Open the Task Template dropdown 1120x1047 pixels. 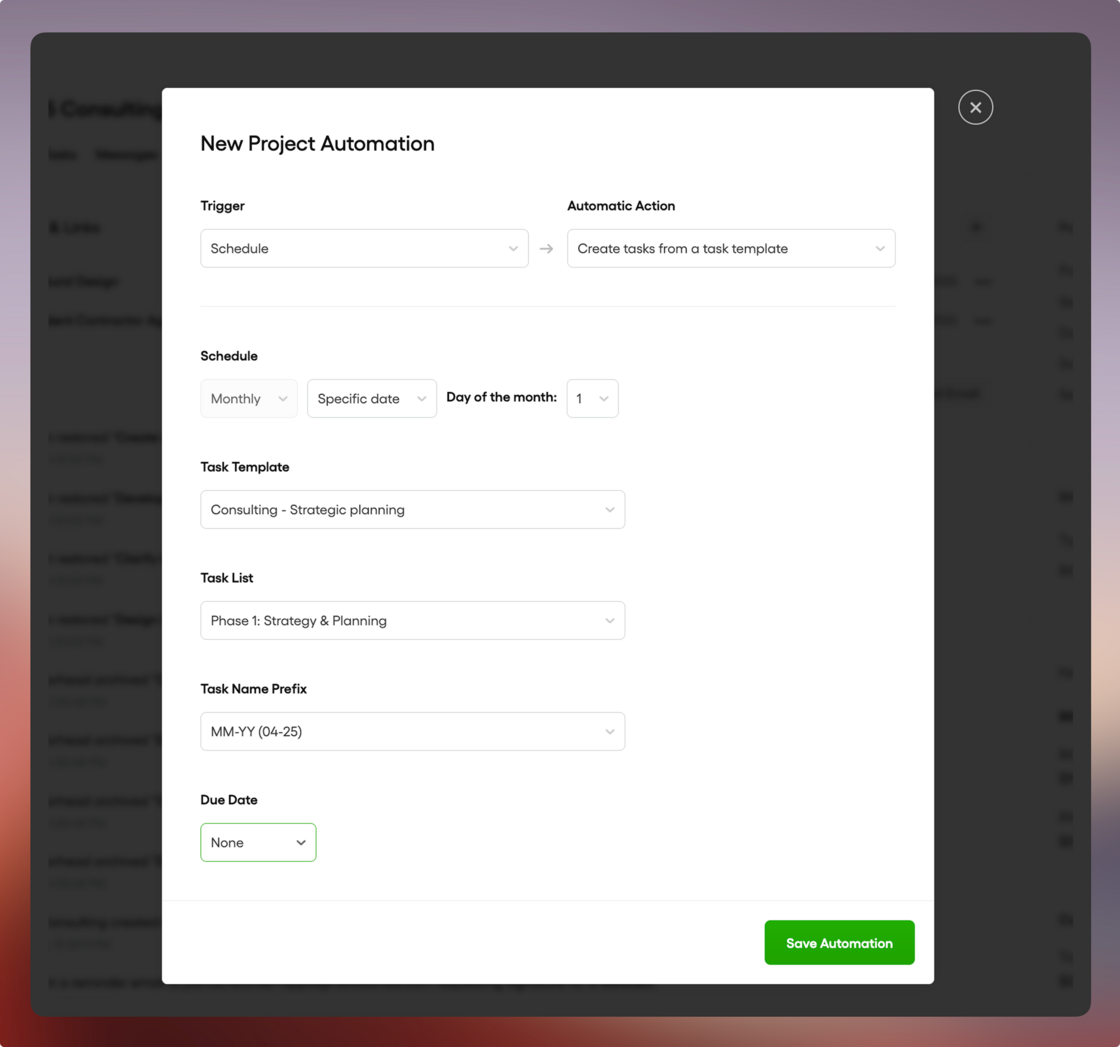click(x=412, y=509)
